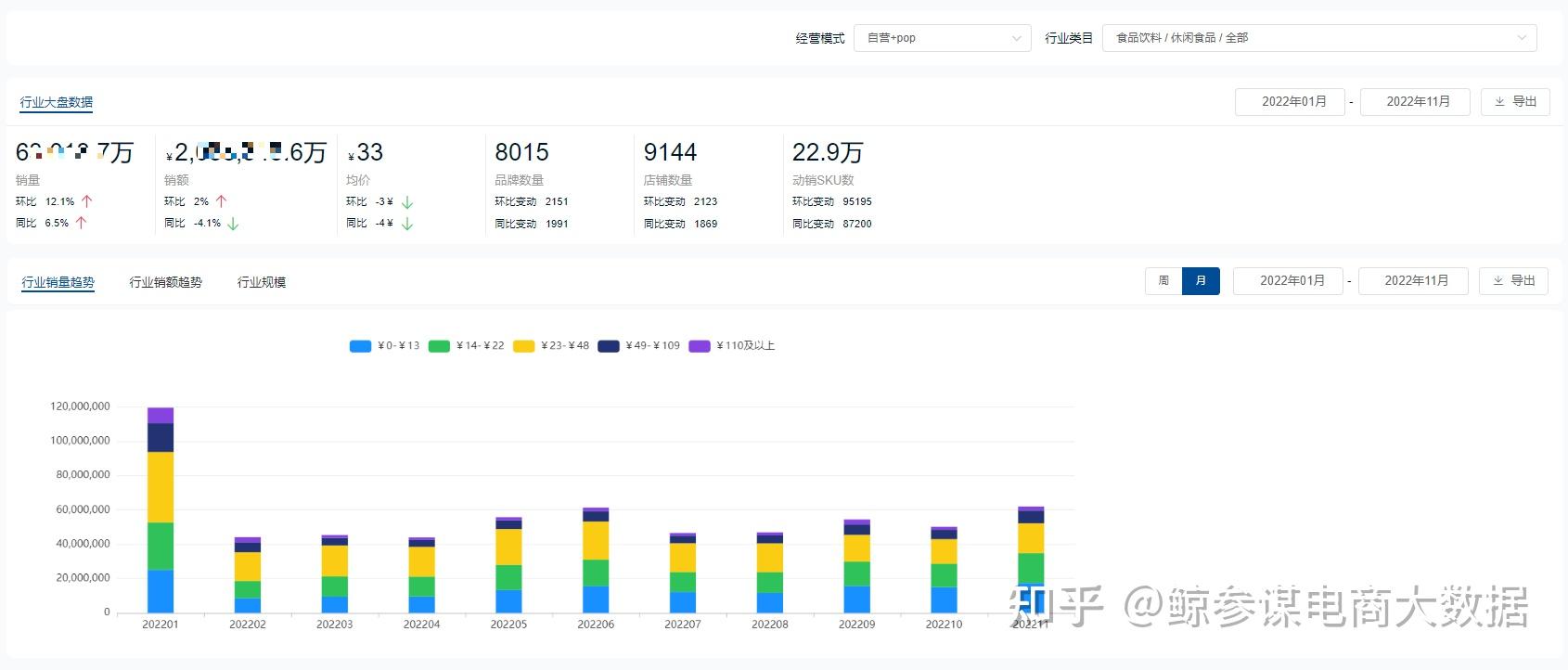Screen dimensions: 1568x670
Task: Toggle the ¥14-¥22 green legend swatch
Action: pyautogui.click(x=439, y=346)
